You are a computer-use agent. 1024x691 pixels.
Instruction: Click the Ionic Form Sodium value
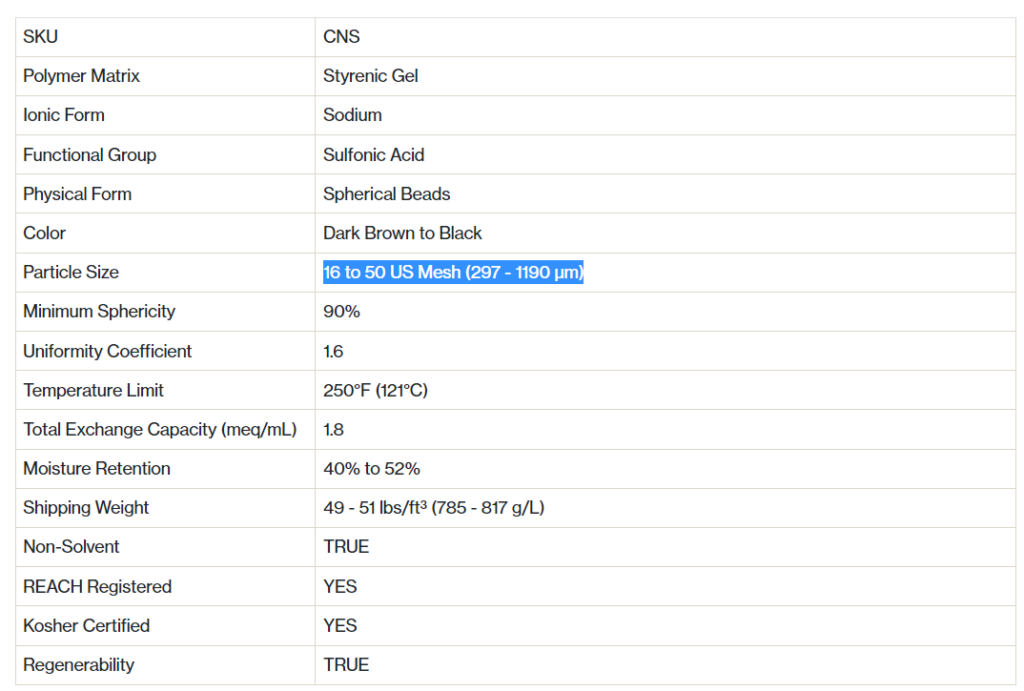[352, 115]
